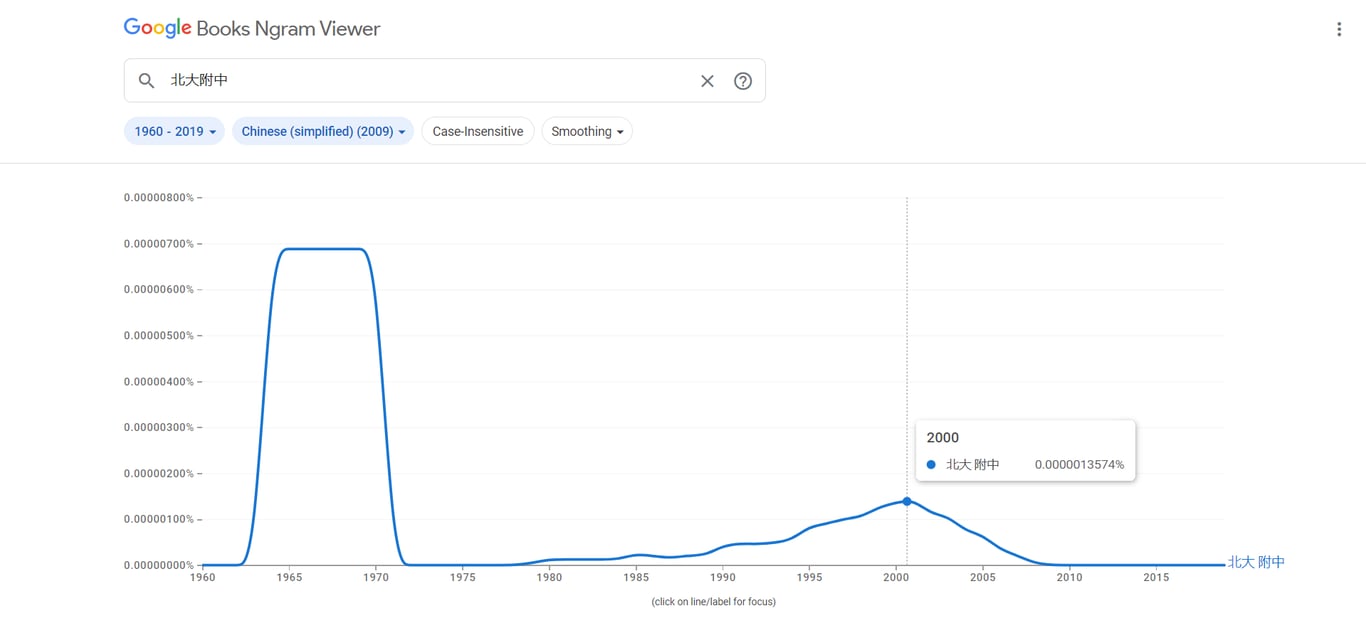Toggle the Case-Insensitive option
Screen dimensions: 1366x628
[x=478, y=131]
